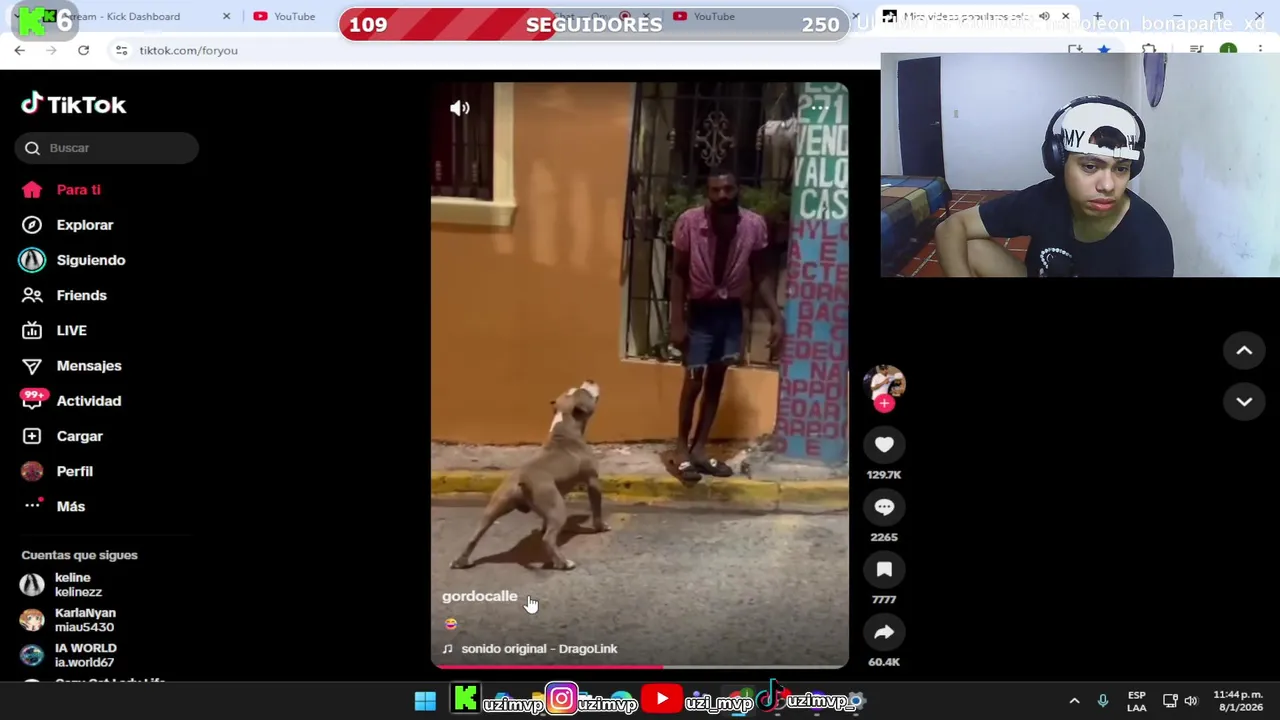The height and width of the screenshot is (720, 1280).
Task: Click the 2265 comments count
Action: tap(884, 537)
